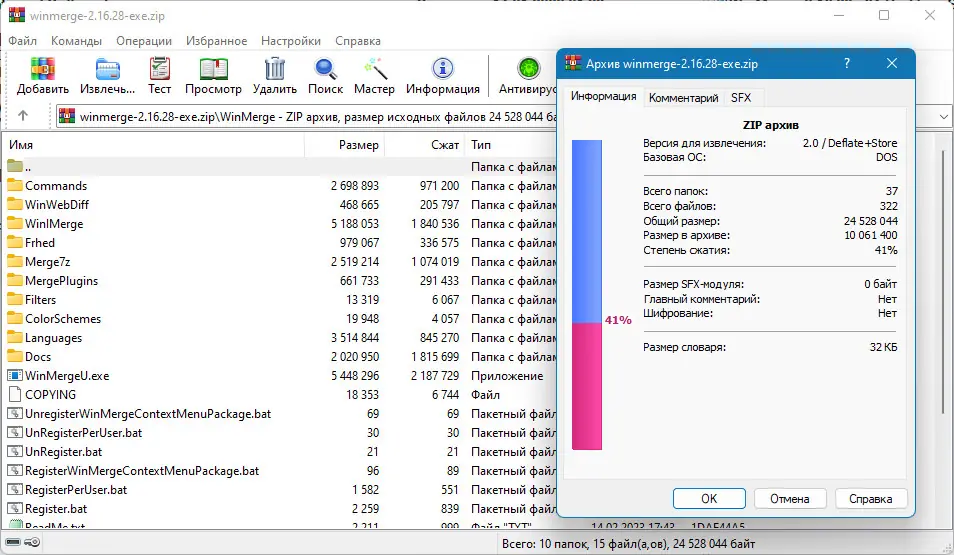Launch the Мастер (Wizard) tool

point(374,76)
